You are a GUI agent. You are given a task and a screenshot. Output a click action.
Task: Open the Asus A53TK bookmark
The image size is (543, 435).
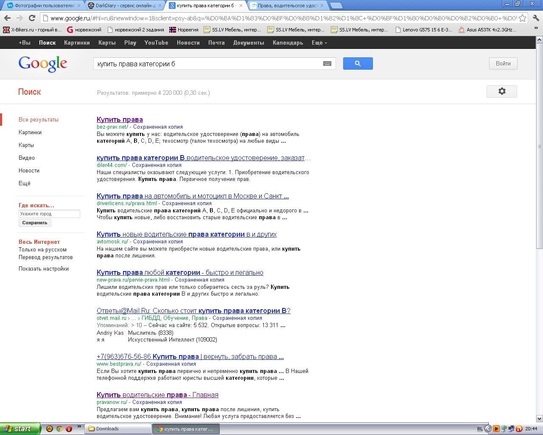[x=487, y=30]
